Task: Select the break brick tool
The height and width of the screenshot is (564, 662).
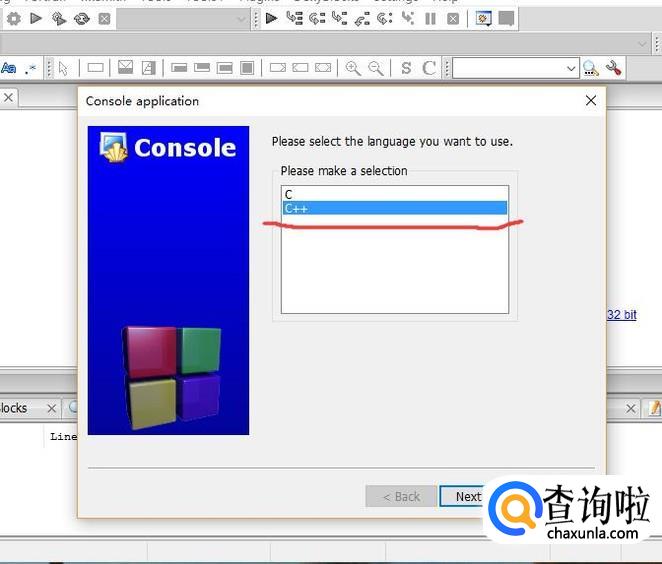Action: pos(179,68)
